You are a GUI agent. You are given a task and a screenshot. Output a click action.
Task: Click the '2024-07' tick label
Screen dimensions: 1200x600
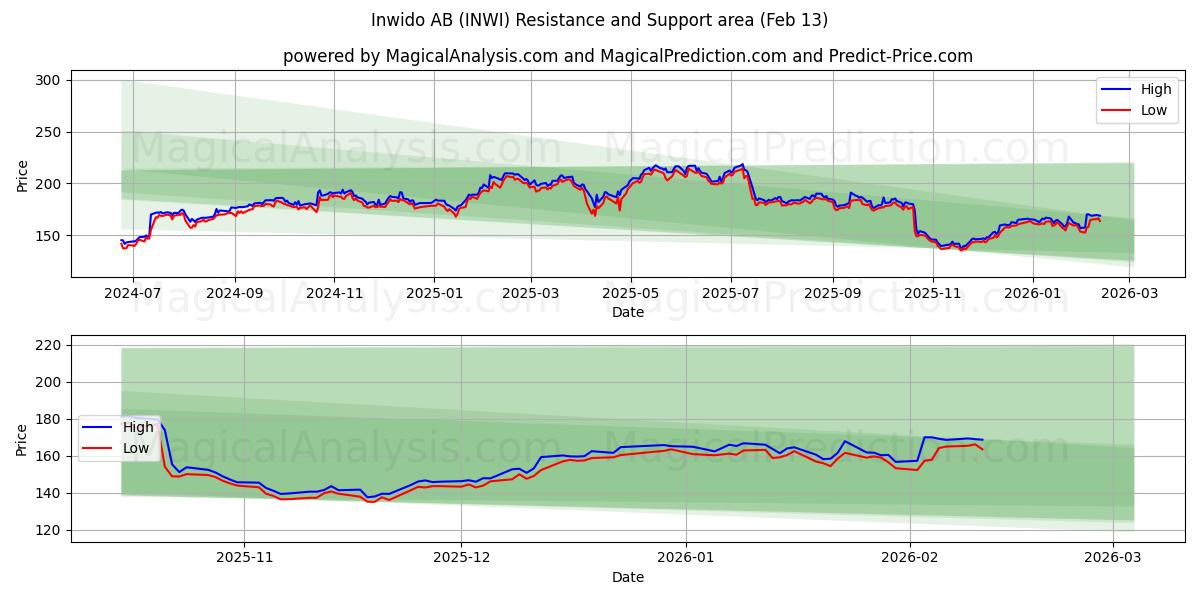pos(133,293)
